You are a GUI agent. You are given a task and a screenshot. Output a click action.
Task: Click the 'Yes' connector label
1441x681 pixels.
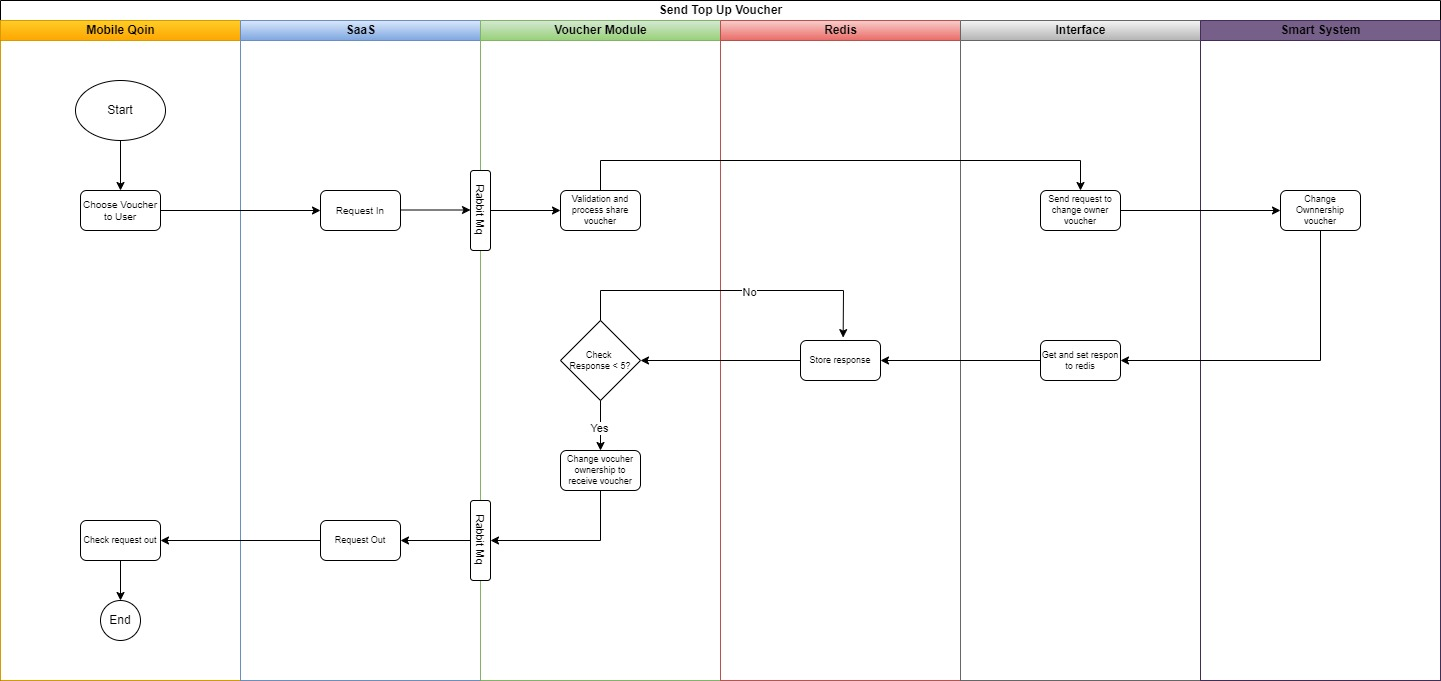(x=599, y=428)
